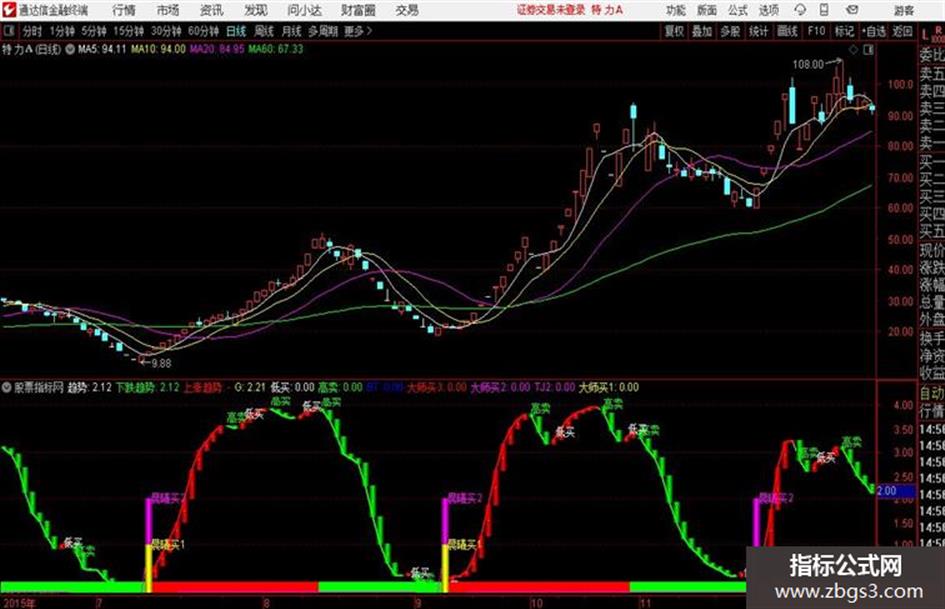Click the 证券交易未登录 login link
This screenshot has width=945, height=609.
click(551, 10)
